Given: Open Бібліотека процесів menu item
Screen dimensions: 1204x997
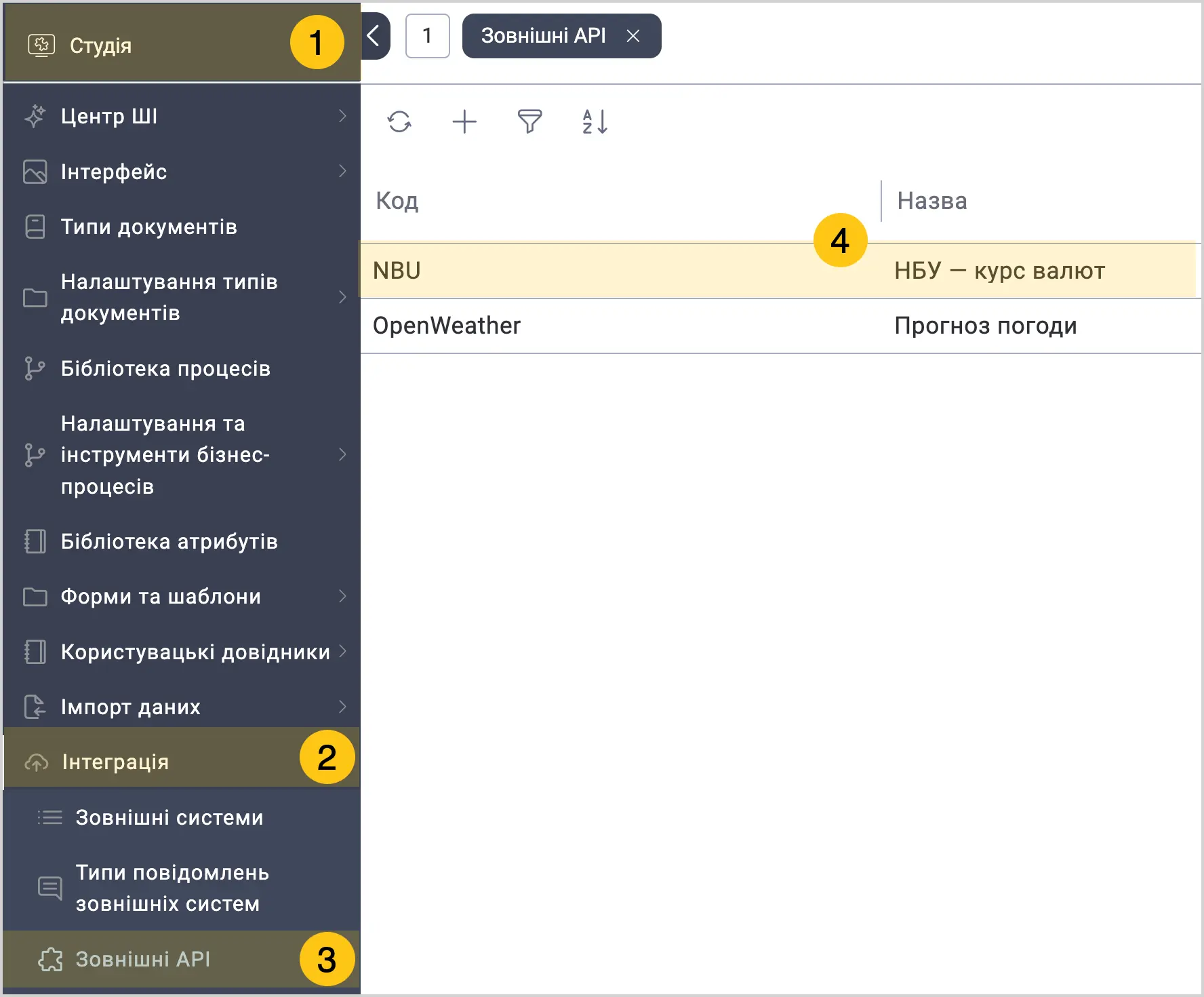Looking at the screenshot, I should click(x=165, y=369).
